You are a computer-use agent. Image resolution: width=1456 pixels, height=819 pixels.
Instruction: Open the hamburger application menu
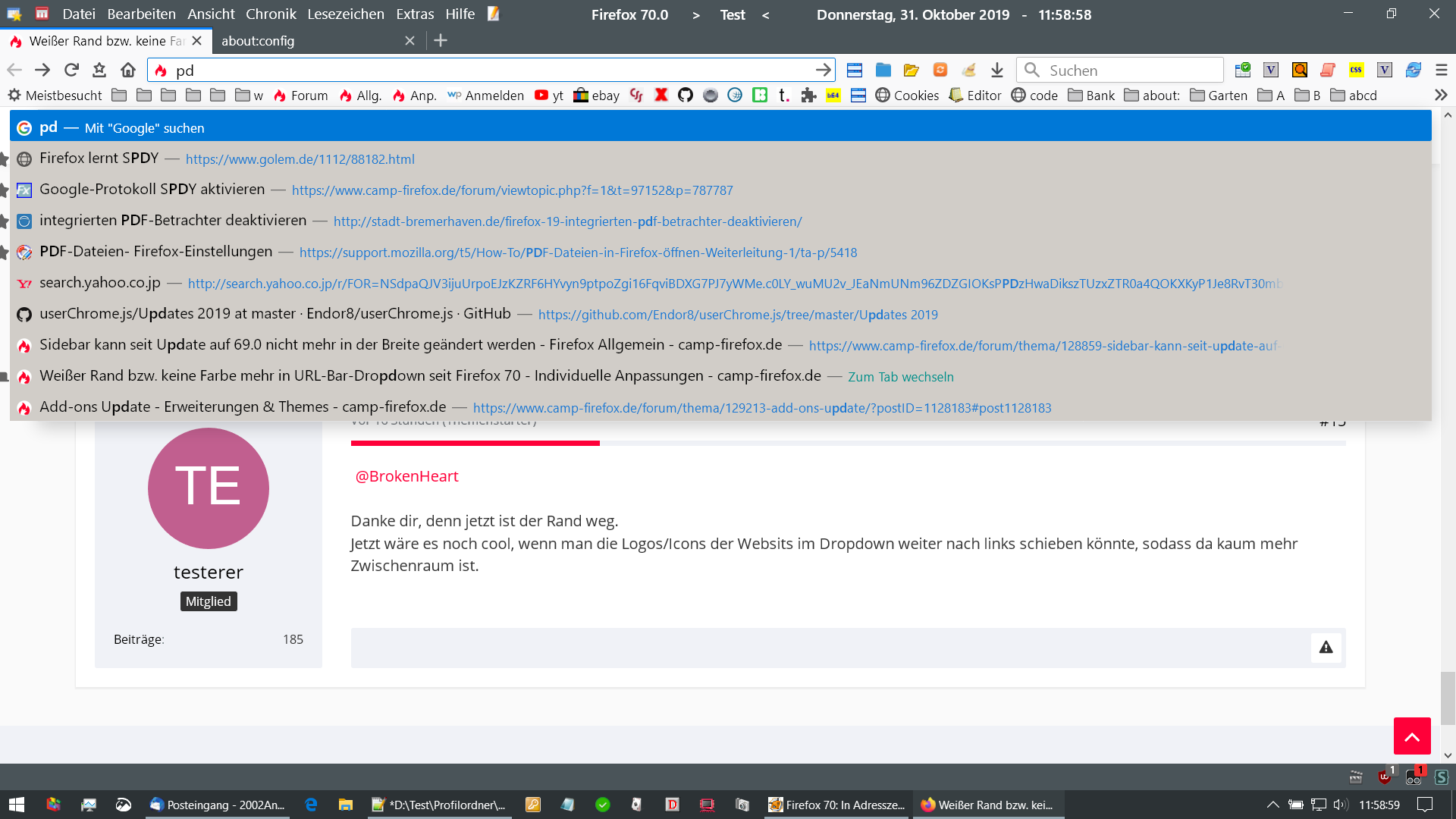click(1441, 70)
